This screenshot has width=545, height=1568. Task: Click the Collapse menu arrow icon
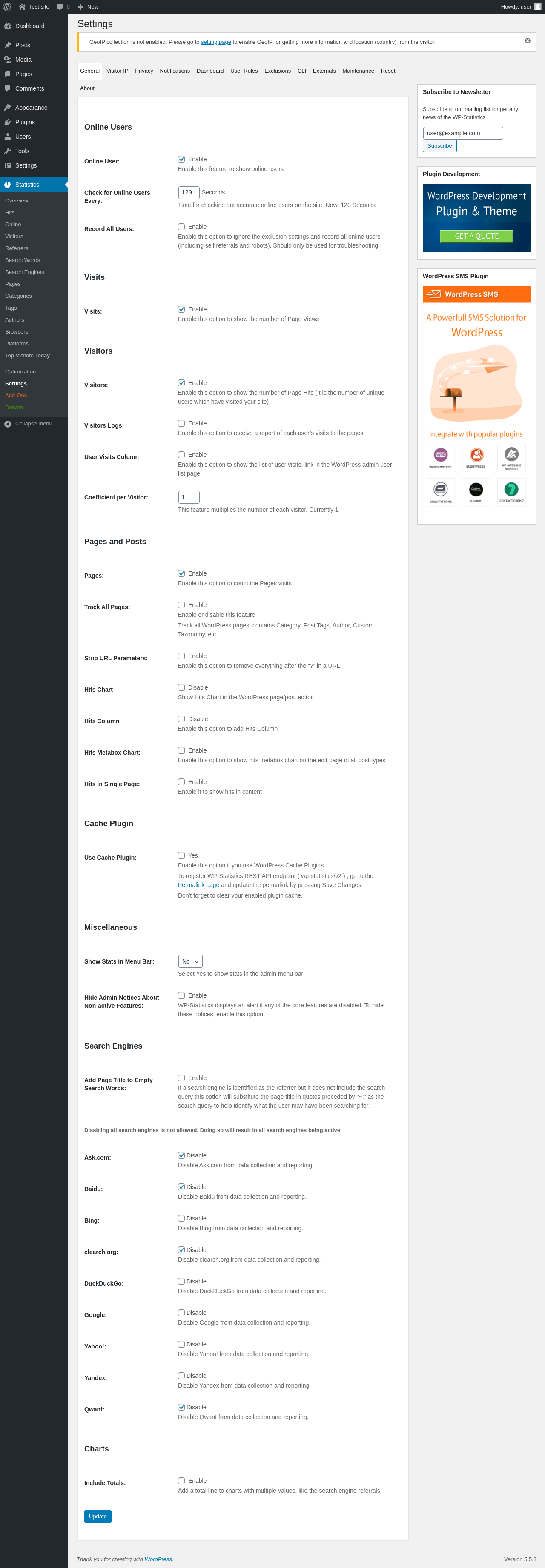tap(8, 424)
